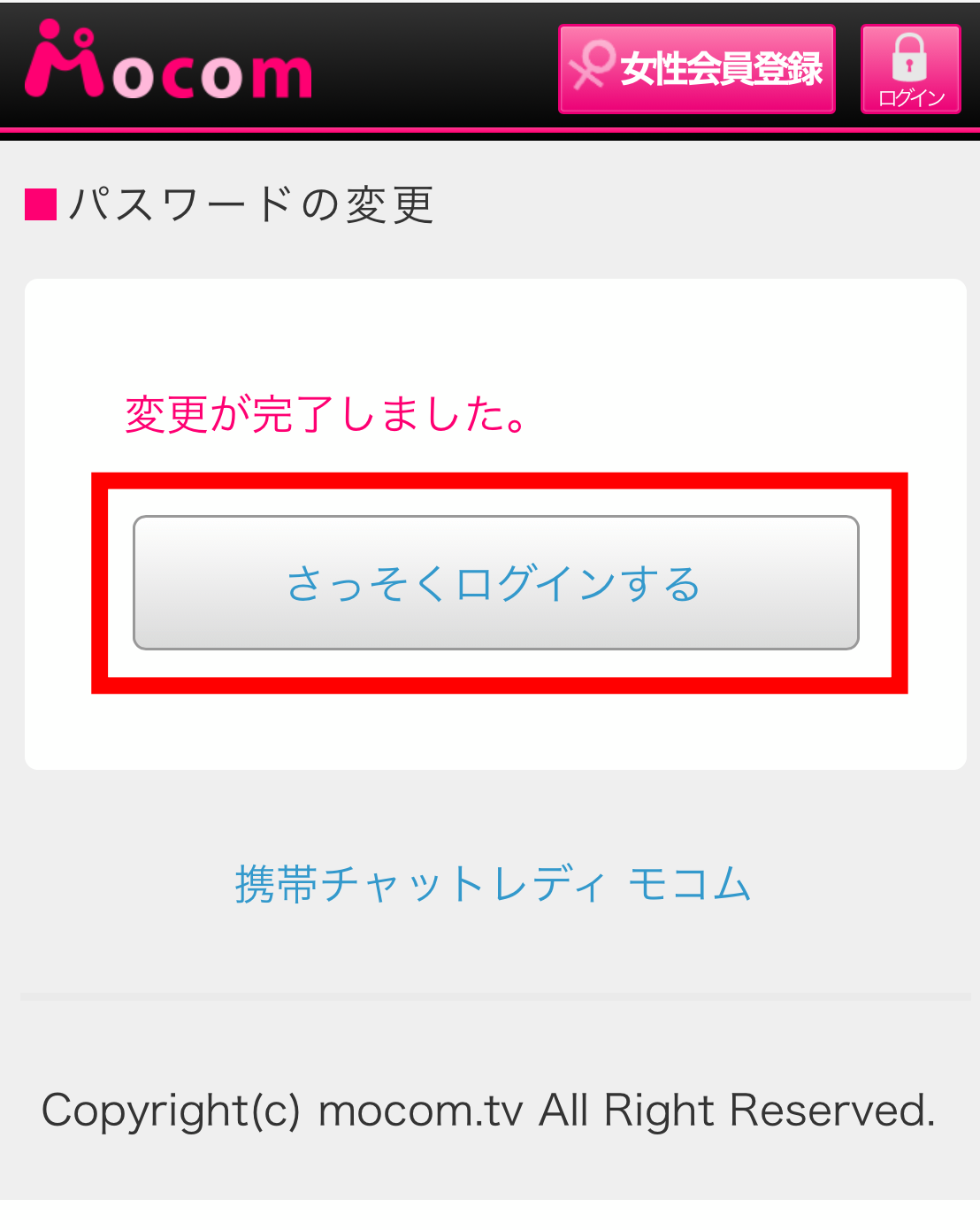Screen dimensions: 980x1230
Task: Click the pink stripe under the header bar
Action: (x=490, y=130)
